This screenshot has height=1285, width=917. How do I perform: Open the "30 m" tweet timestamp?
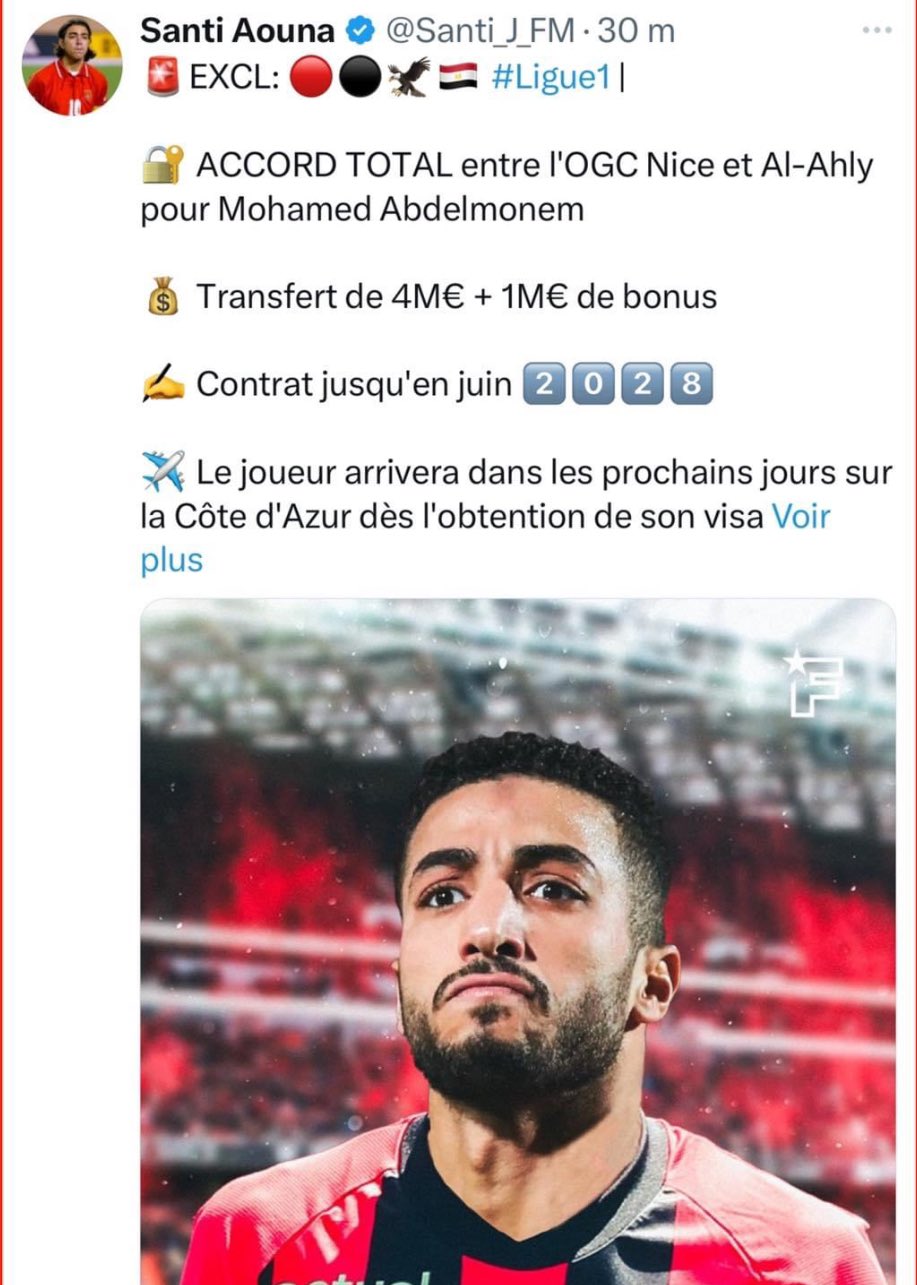pos(636,31)
